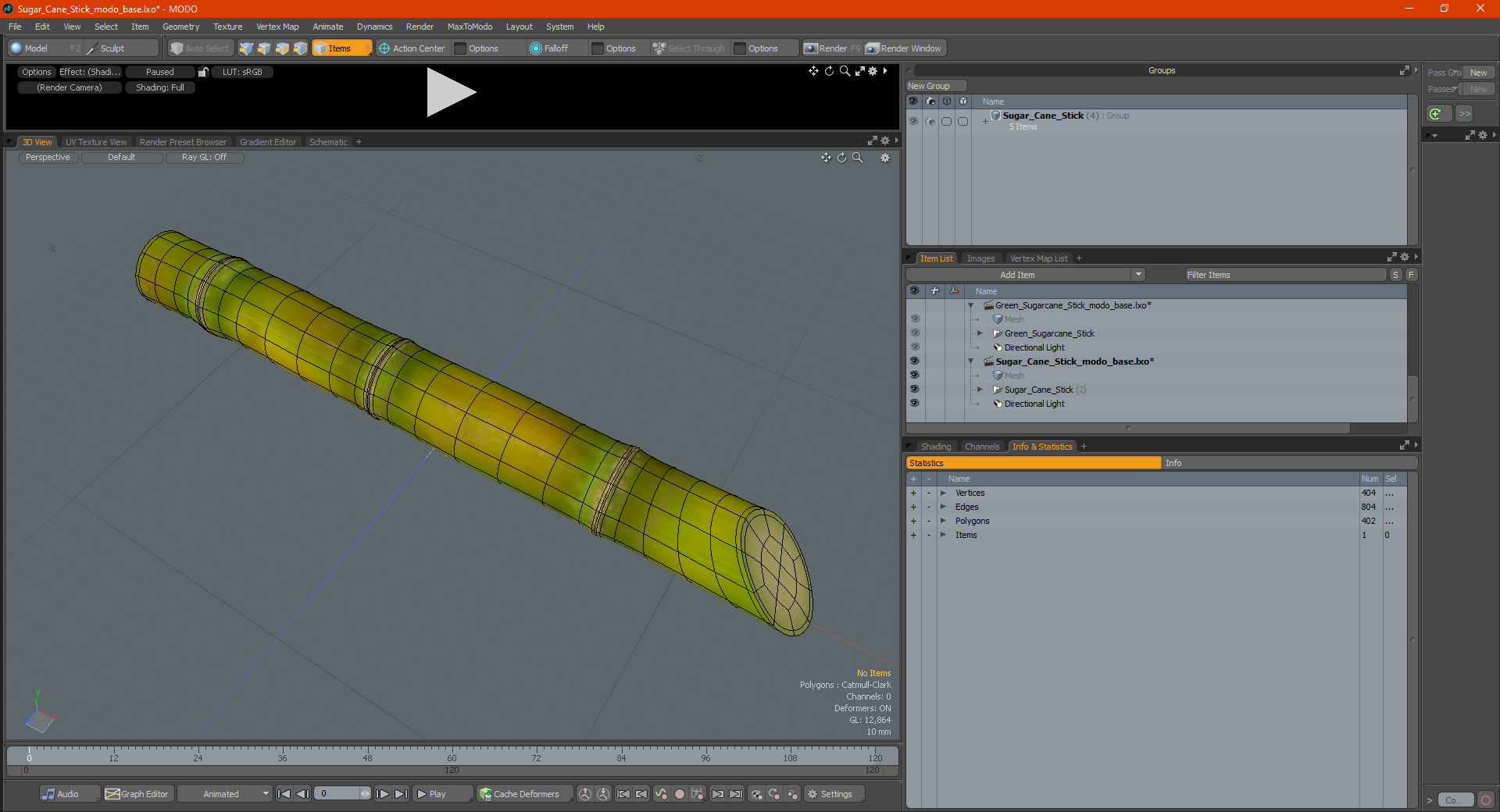Click Perspective view button
This screenshot has width=1500, height=812.
[48, 158]
